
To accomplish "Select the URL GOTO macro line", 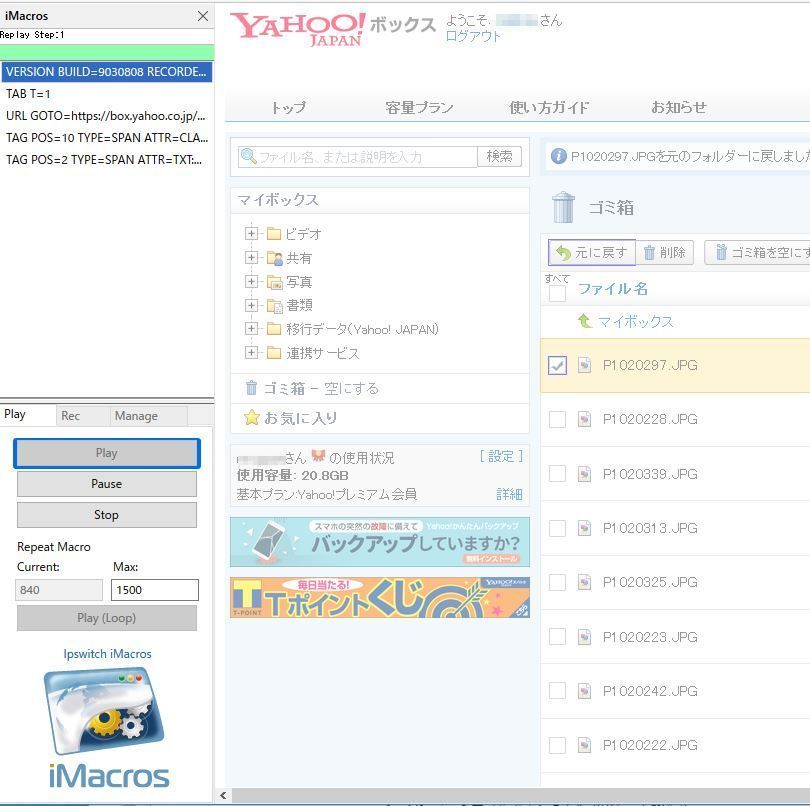I will coord(106,116).
